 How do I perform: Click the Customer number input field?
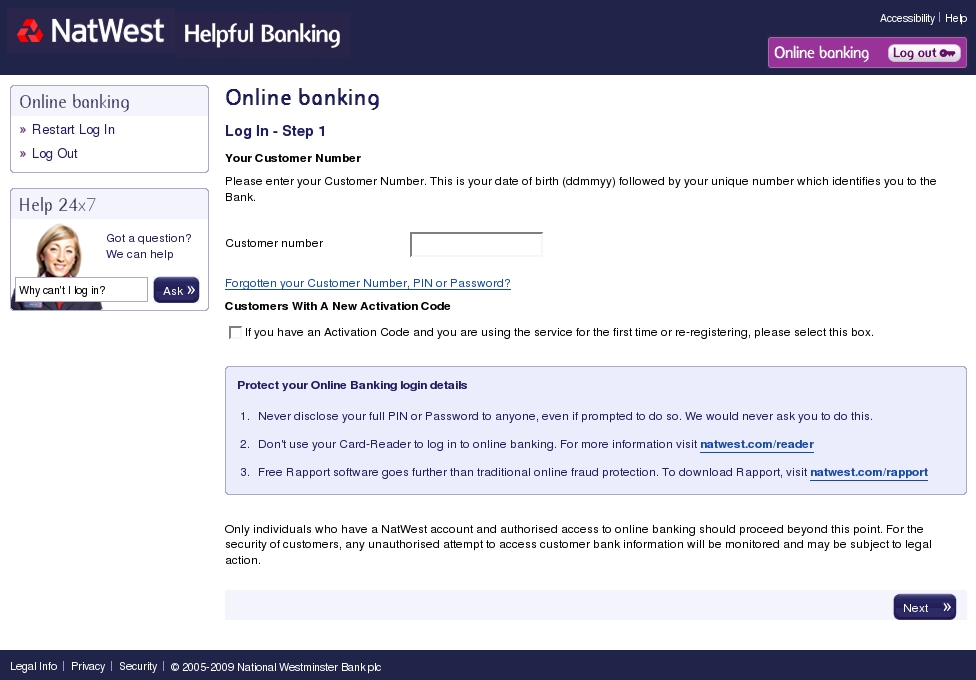(x=476, y=244)
